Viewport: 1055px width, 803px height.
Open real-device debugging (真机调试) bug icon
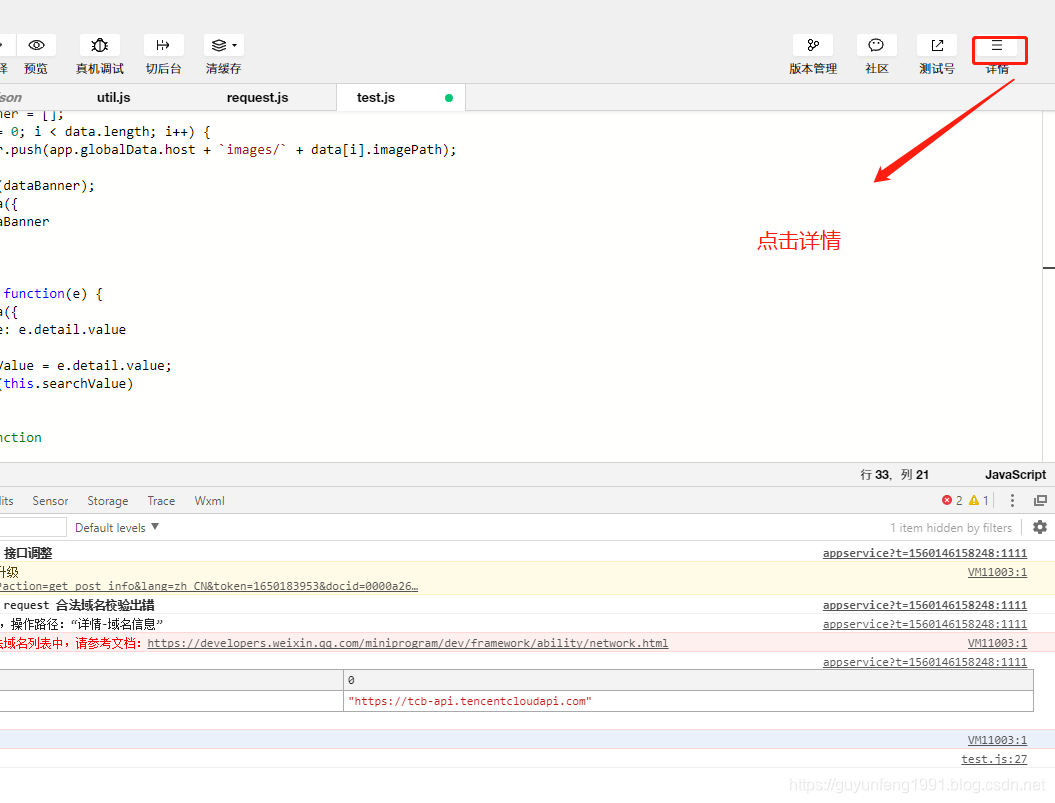100,45
